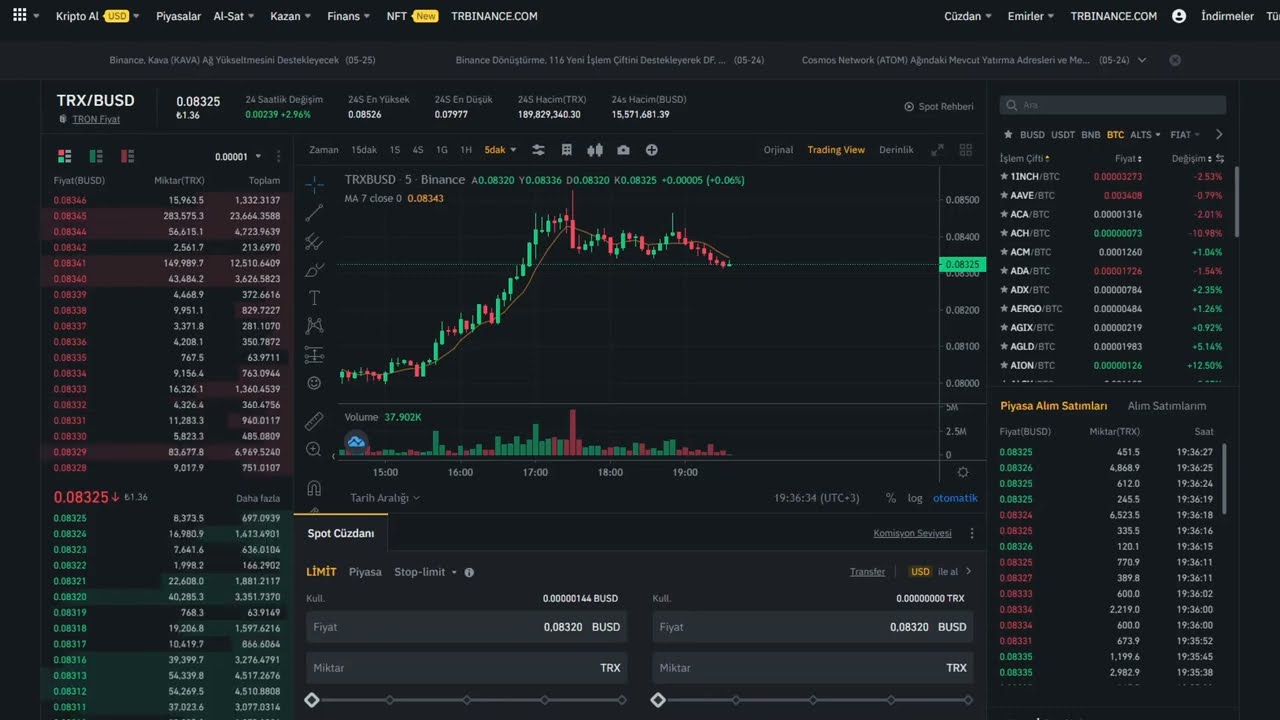
Task: Select the prediction and measurement tool
Action: click(314, 355)
